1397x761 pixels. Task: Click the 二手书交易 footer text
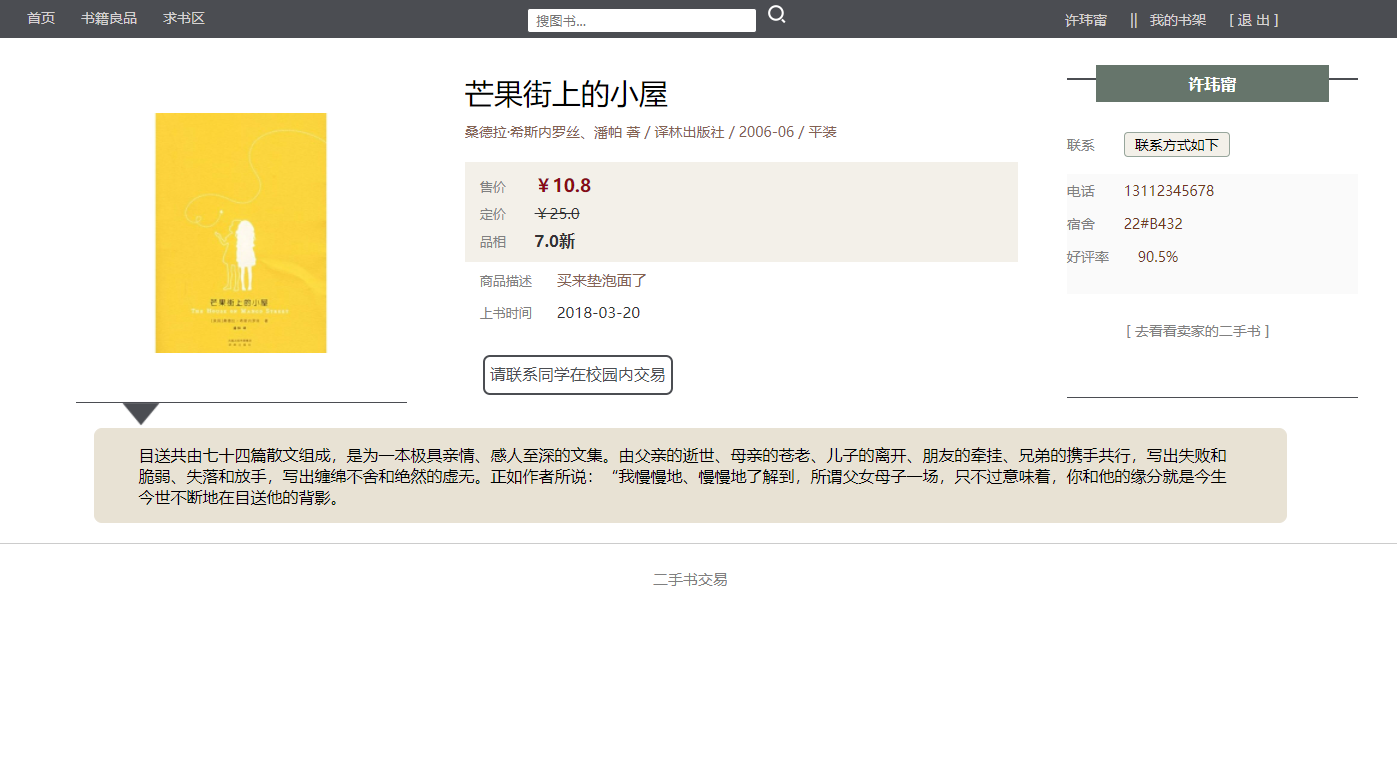click(689, 579)
